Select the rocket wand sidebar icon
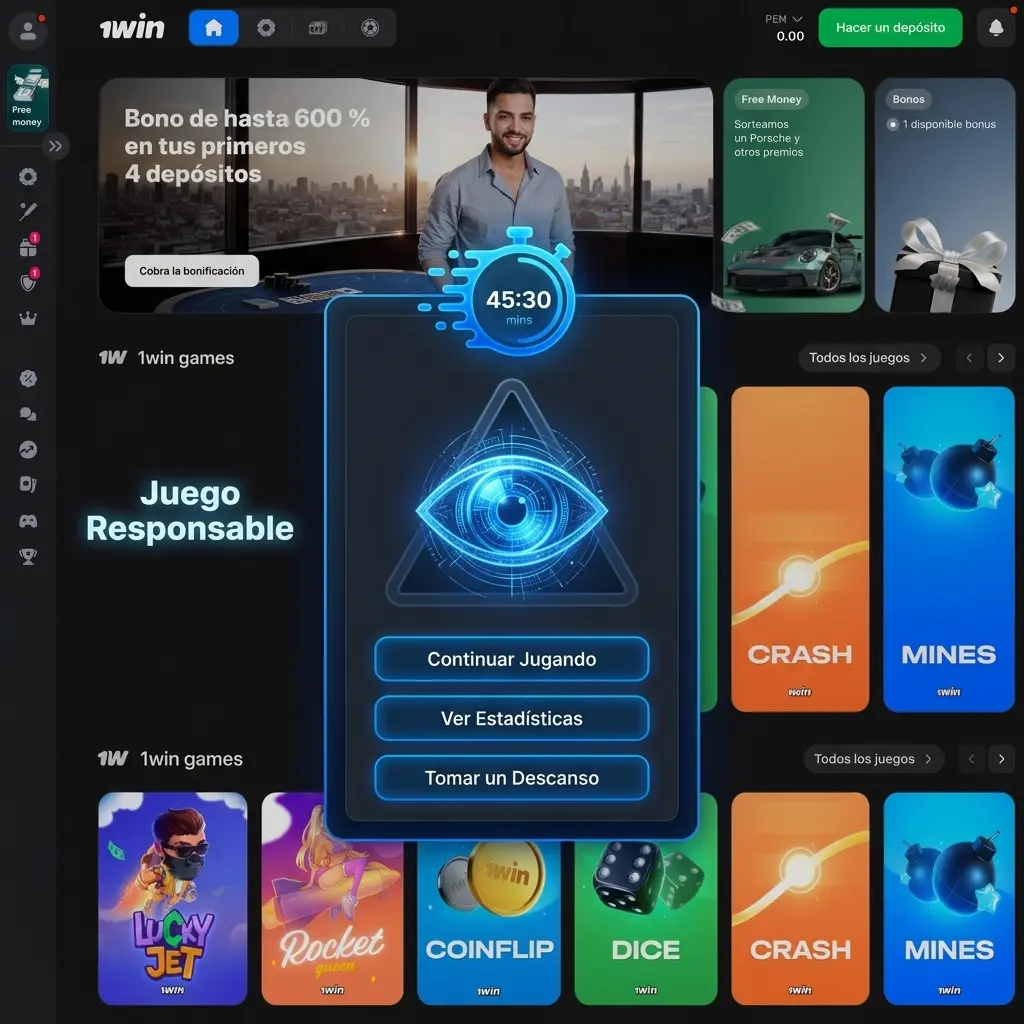1024x1024 pixels. (28, 211)
